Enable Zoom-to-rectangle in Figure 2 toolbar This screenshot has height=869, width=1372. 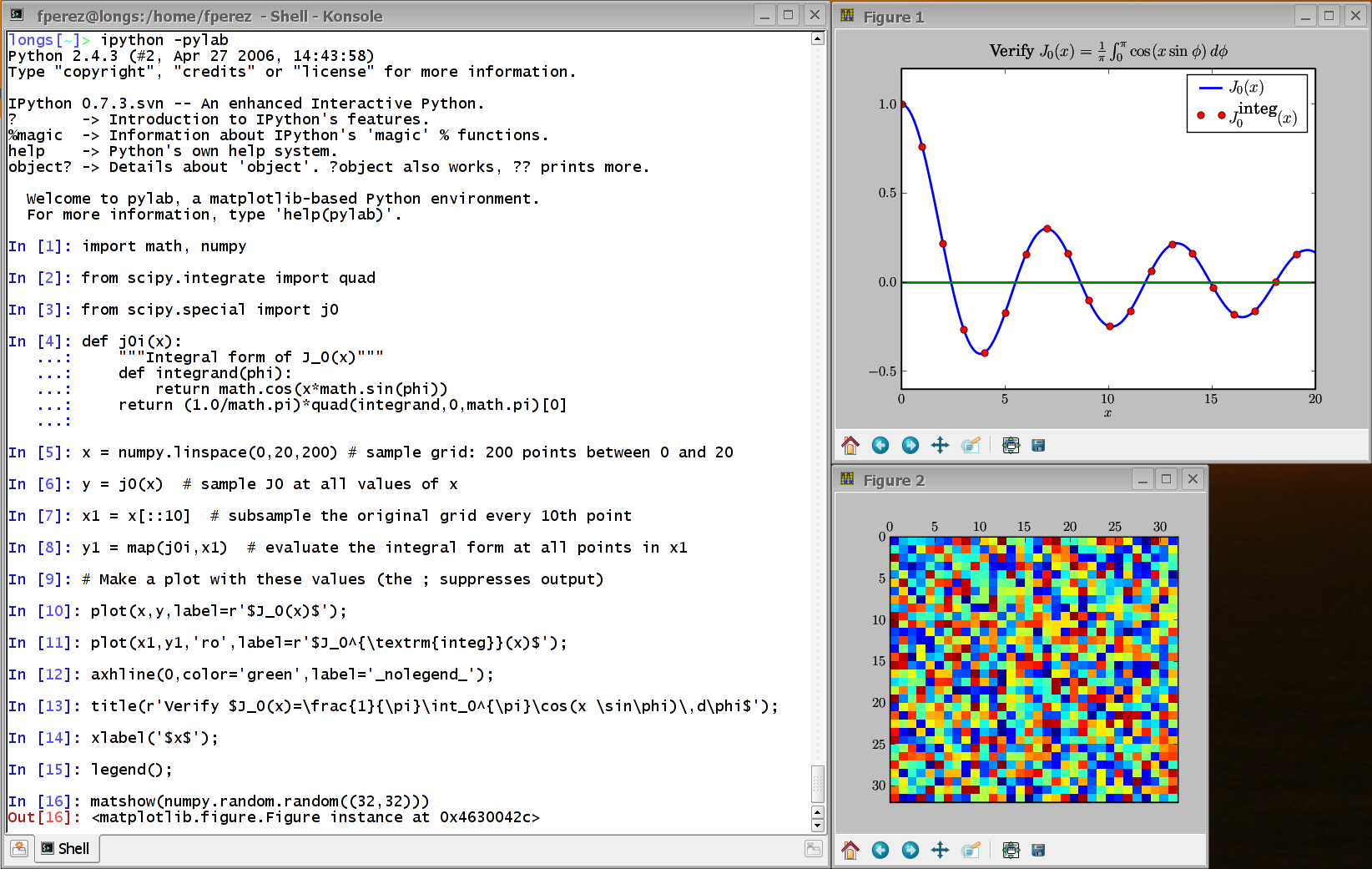971,850
